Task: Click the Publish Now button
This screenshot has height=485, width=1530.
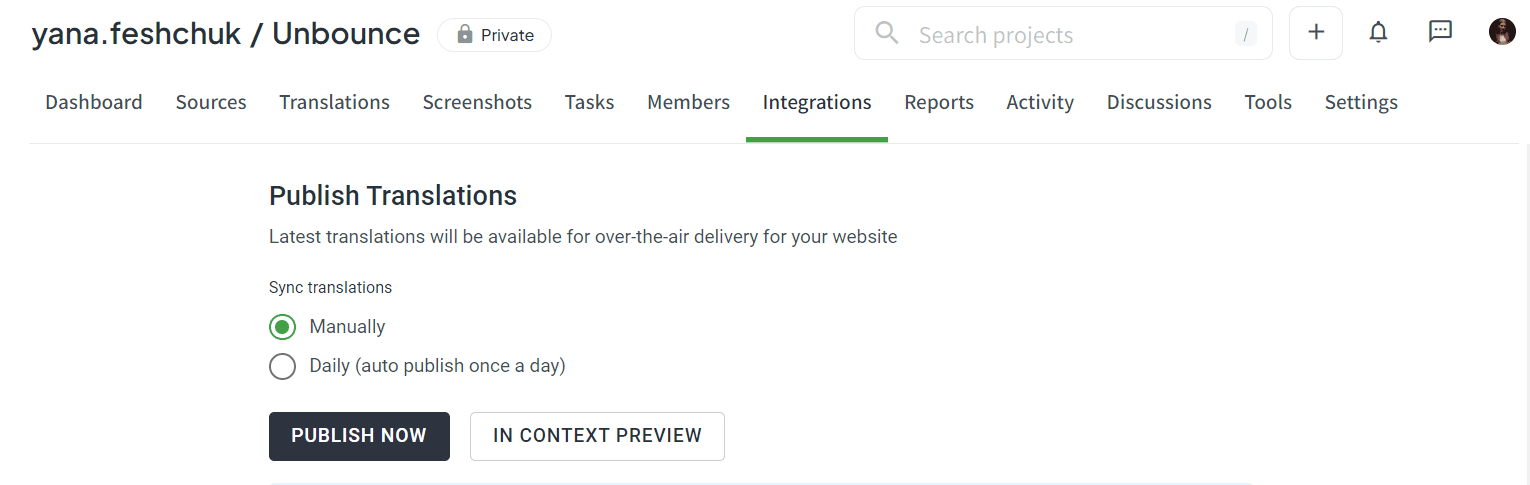Action: (359, 436)
